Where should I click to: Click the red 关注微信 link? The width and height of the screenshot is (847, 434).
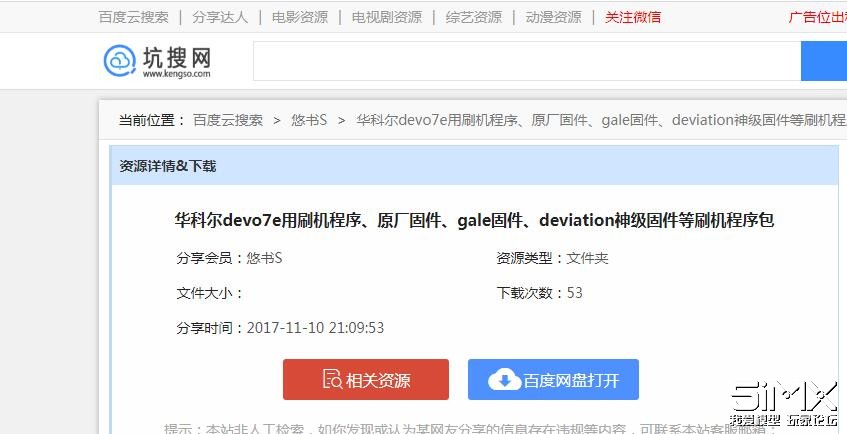pos(633,17)
